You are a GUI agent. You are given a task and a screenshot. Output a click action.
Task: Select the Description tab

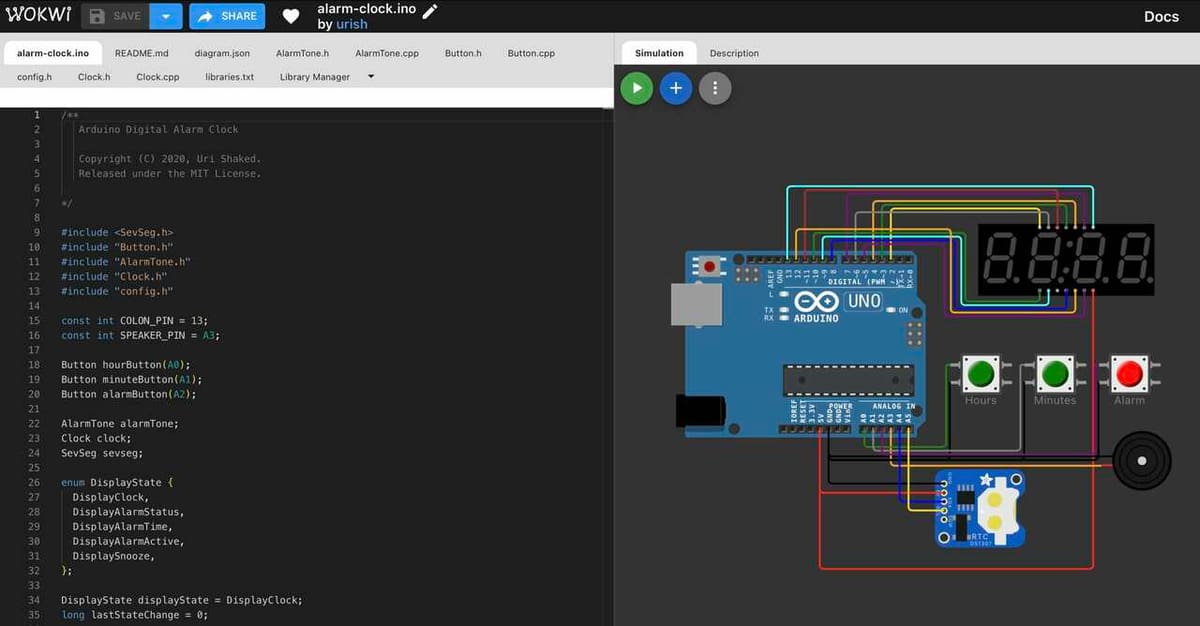pos(734,53)
